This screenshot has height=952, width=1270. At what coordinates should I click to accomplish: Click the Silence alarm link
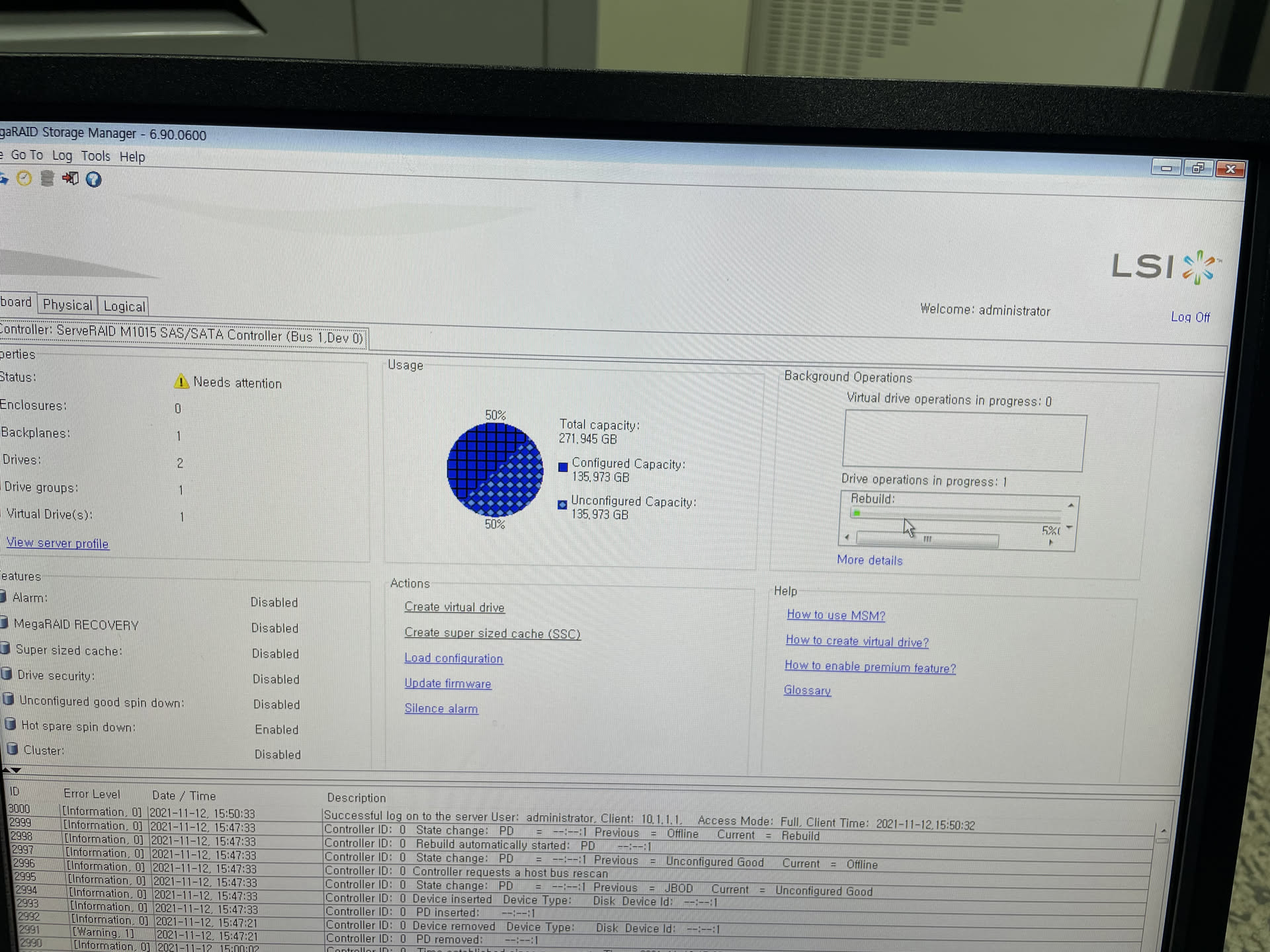point(441,709)
